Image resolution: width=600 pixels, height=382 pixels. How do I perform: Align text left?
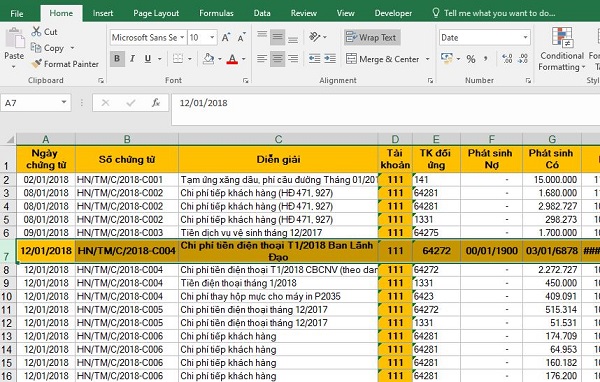pos(262,59)
